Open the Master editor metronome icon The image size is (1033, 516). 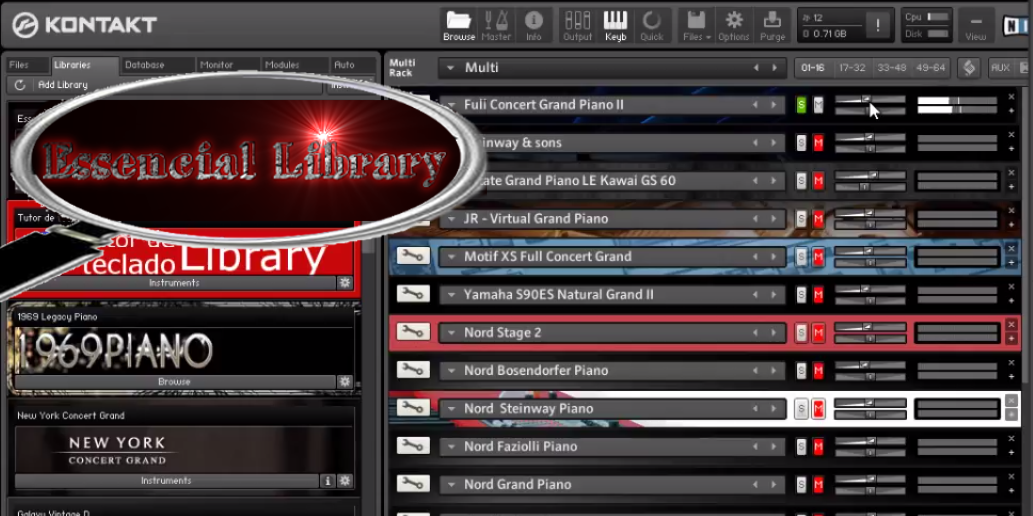pyautogui.click(x=495, y=26)
